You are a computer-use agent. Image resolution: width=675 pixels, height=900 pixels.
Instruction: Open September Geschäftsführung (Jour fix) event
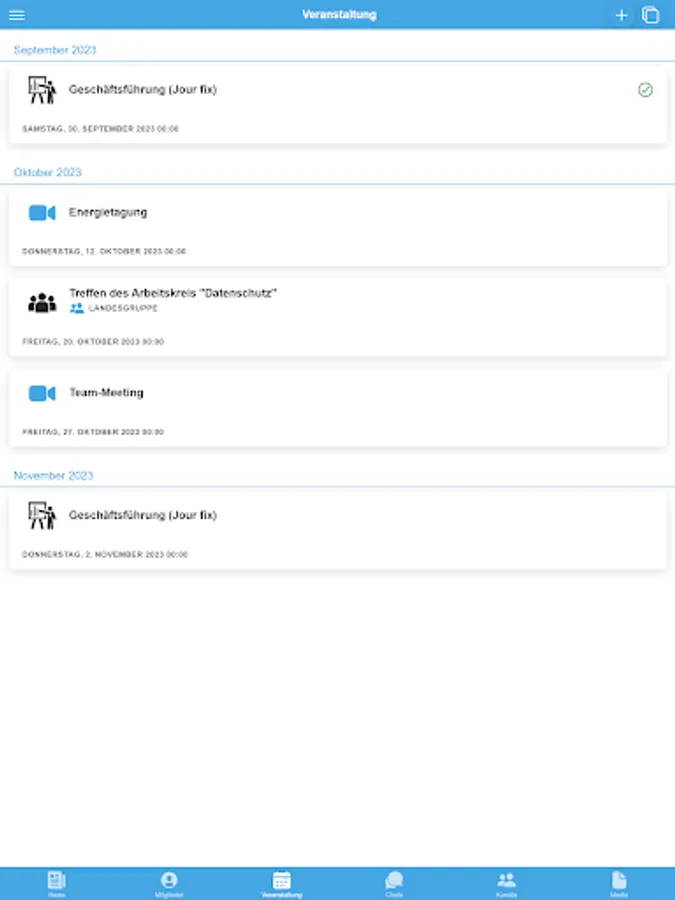(338, 105)
